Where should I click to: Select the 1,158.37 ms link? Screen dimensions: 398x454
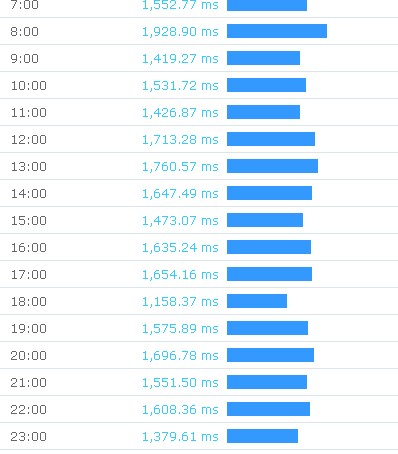[x=180, y=302]
